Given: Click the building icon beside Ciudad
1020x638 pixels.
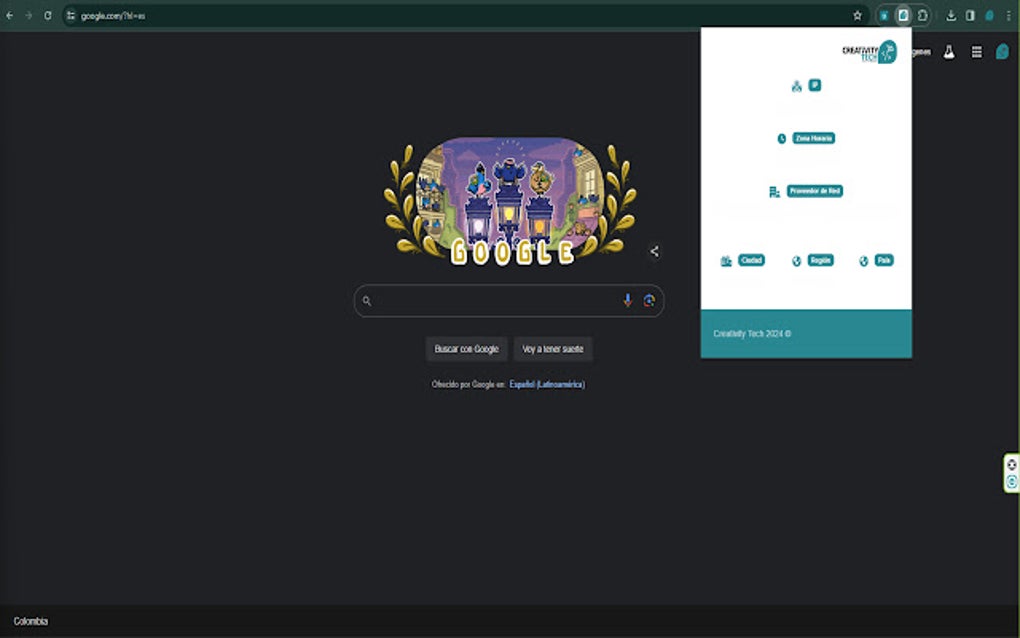Looking at the screenshot, I should click(x=726, y=260).
